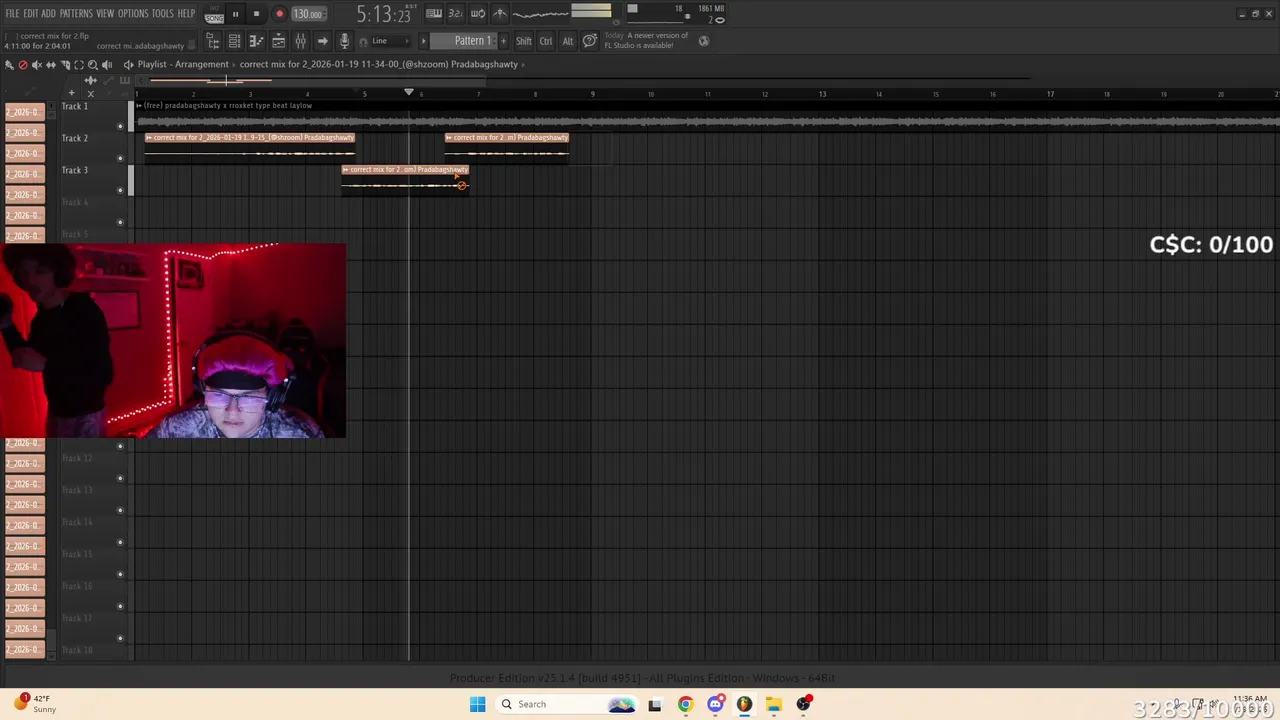This screenshot has width=1280, height=720.
Task: Click the 130.000 tempo field
Action: coord(309,14)
